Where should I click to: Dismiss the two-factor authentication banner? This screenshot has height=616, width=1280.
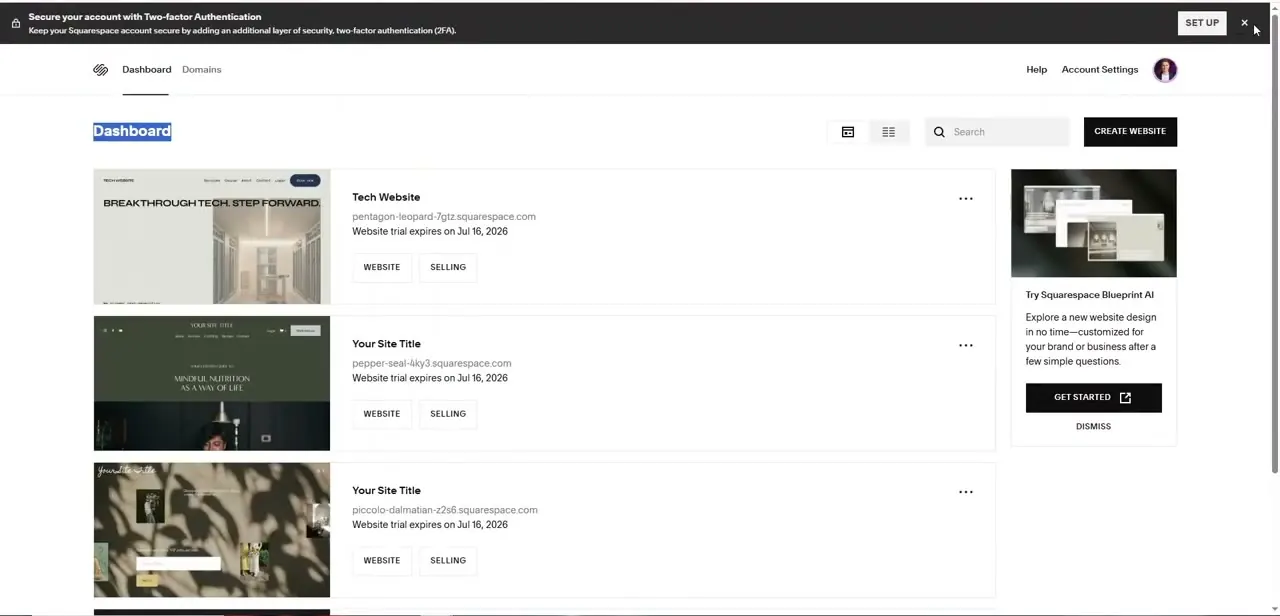(1244, 23)
